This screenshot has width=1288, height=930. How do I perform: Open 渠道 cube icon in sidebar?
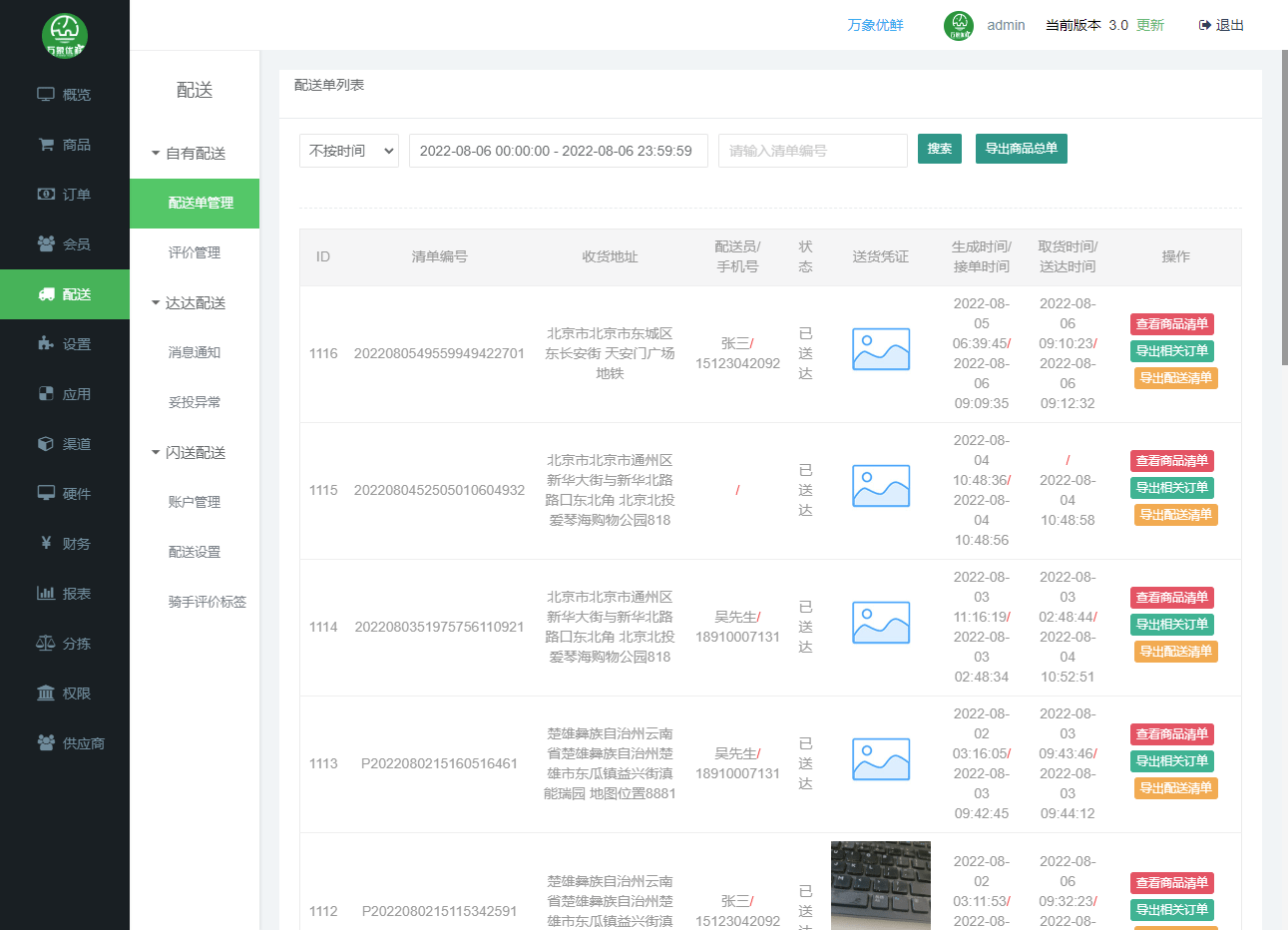pyautogui.click(x=45, y=444)
